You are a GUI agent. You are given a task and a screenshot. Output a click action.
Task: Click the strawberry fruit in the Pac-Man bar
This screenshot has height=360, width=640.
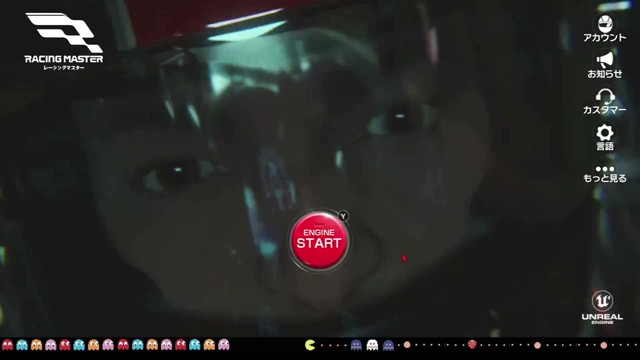(472, 344)
